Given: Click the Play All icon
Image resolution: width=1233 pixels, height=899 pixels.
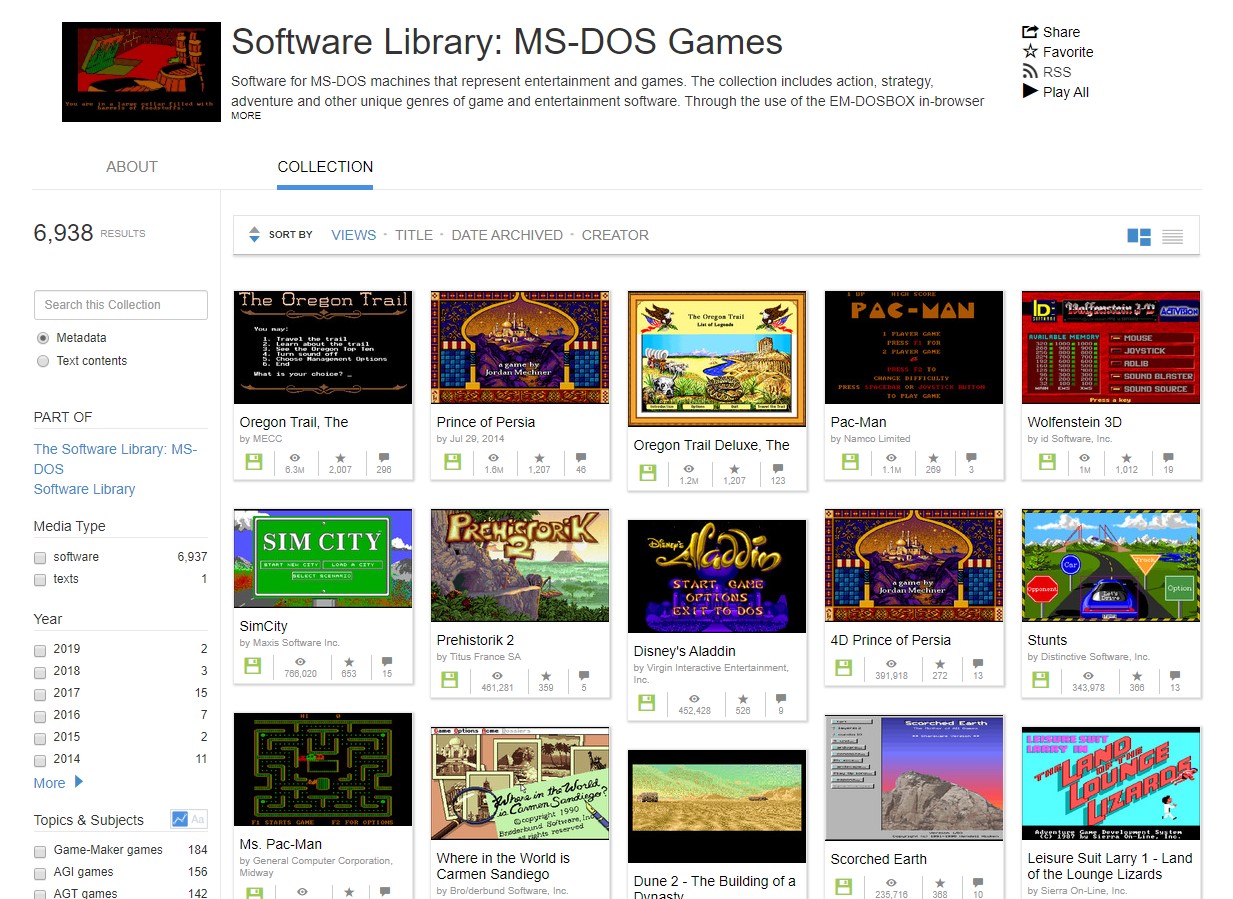Looking at the screenshot, I should (x=1030, y=91).
